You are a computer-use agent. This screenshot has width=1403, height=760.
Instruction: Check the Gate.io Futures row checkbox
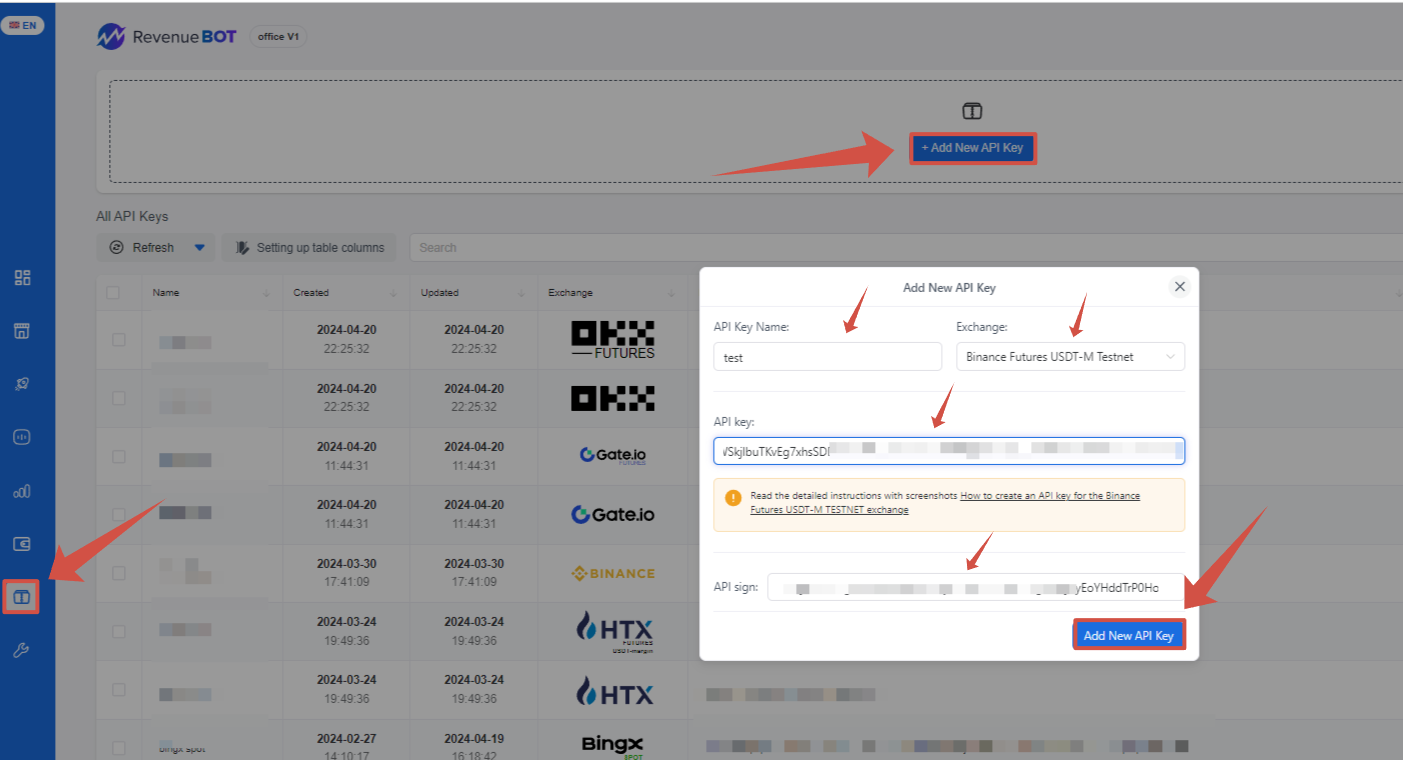tap(119, 456)
